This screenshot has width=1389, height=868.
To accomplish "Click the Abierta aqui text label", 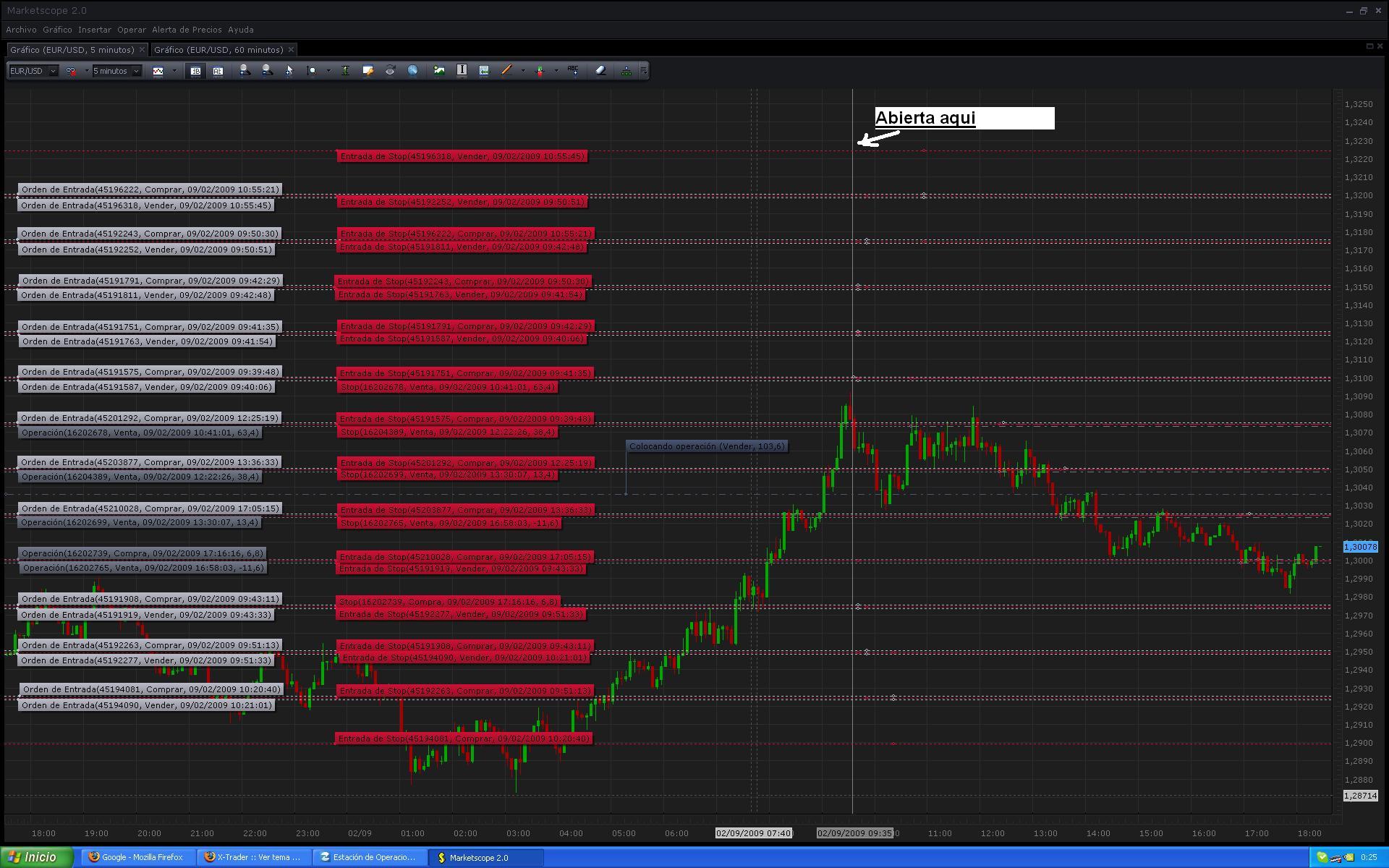I will click(925, 118).
